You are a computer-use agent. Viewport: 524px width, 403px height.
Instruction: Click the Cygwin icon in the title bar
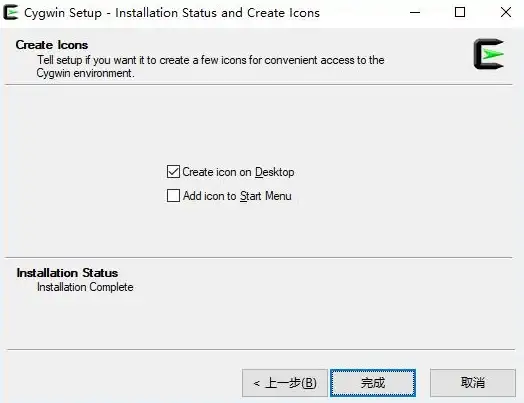(10, 12)
